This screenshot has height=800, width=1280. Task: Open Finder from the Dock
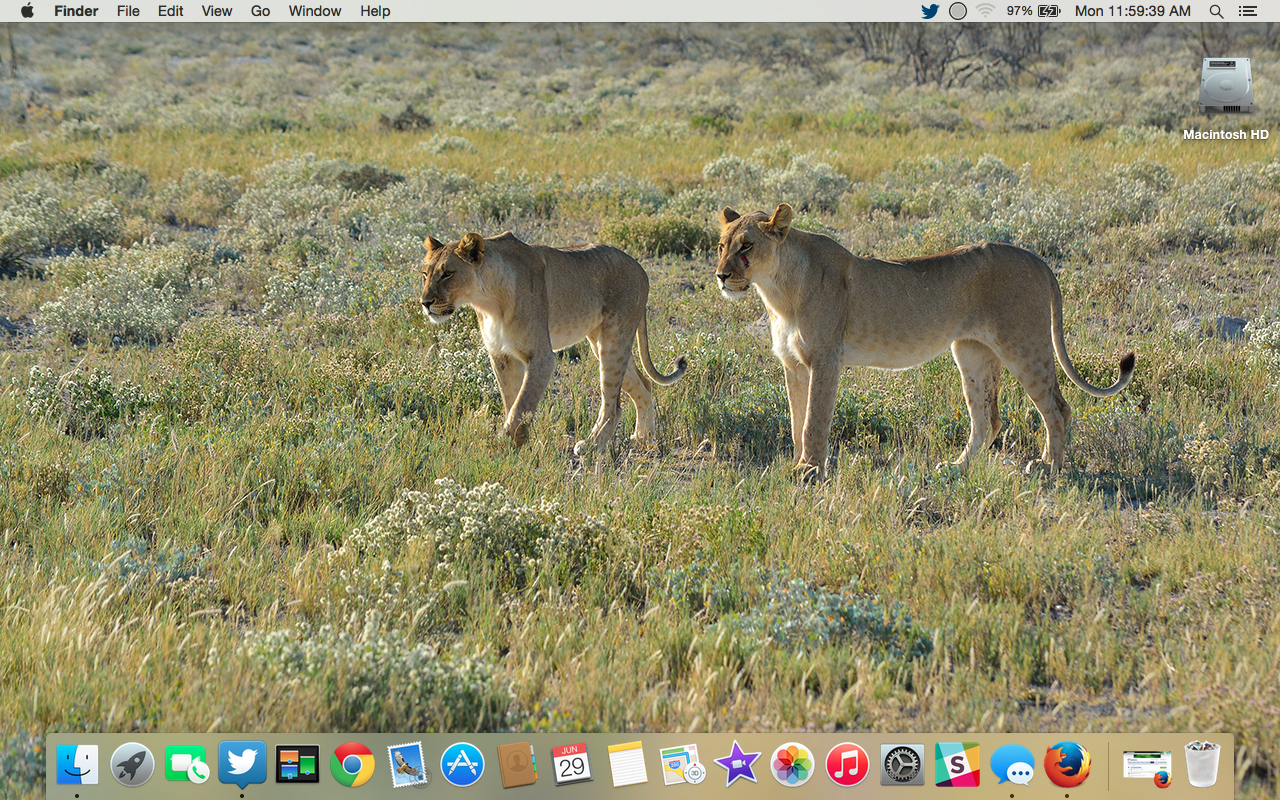(x=78, y=765)
